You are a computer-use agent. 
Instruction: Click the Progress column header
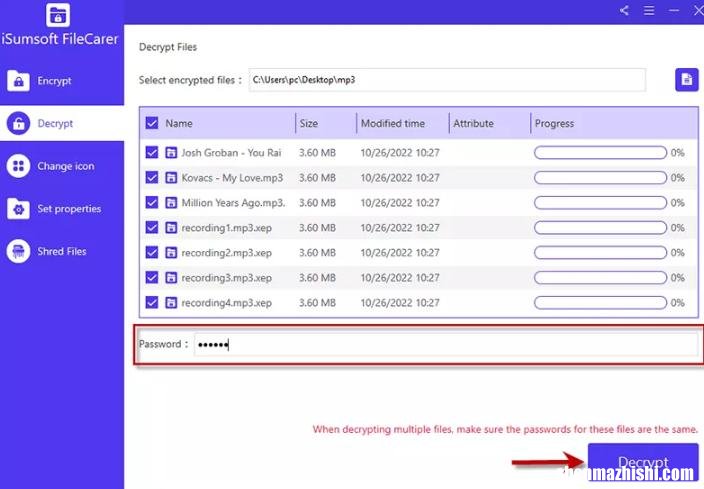point(554,123)
